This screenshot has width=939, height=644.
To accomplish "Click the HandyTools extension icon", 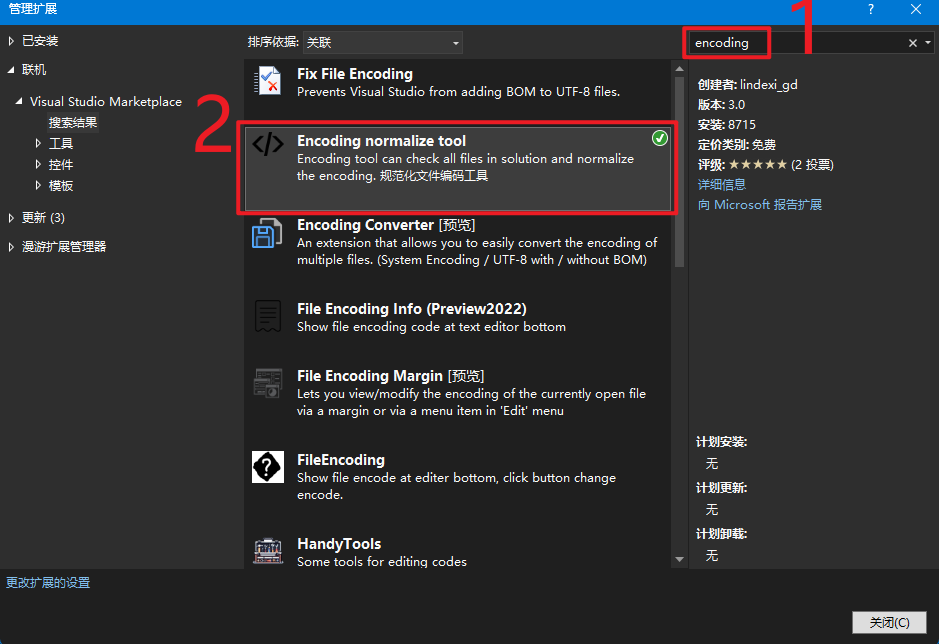I will pyautogui.click(x=268, y=551).
